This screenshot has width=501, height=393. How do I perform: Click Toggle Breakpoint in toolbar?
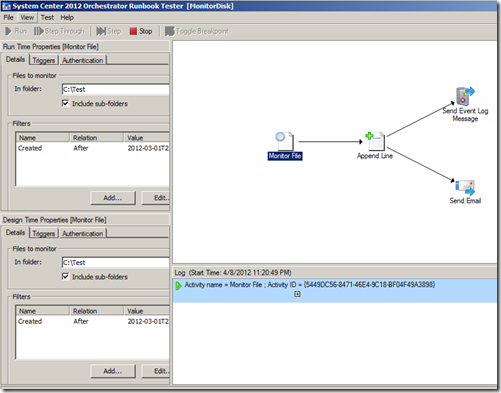tap(197, 31)
